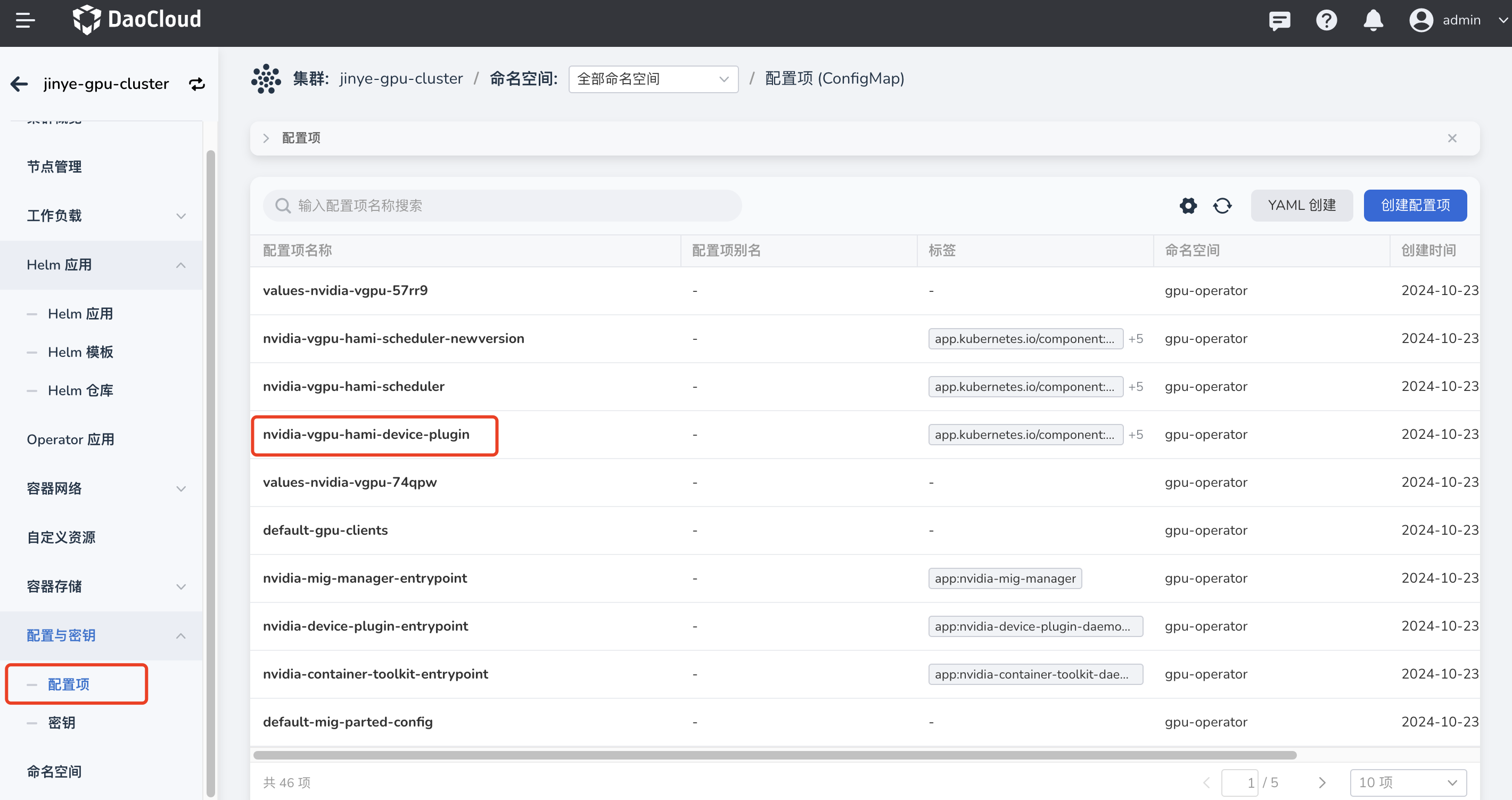This screenshot has height=800, width=1512.
Task: Open the help question mark icon
Action: pyautogui.click(x=1326, y=21)
